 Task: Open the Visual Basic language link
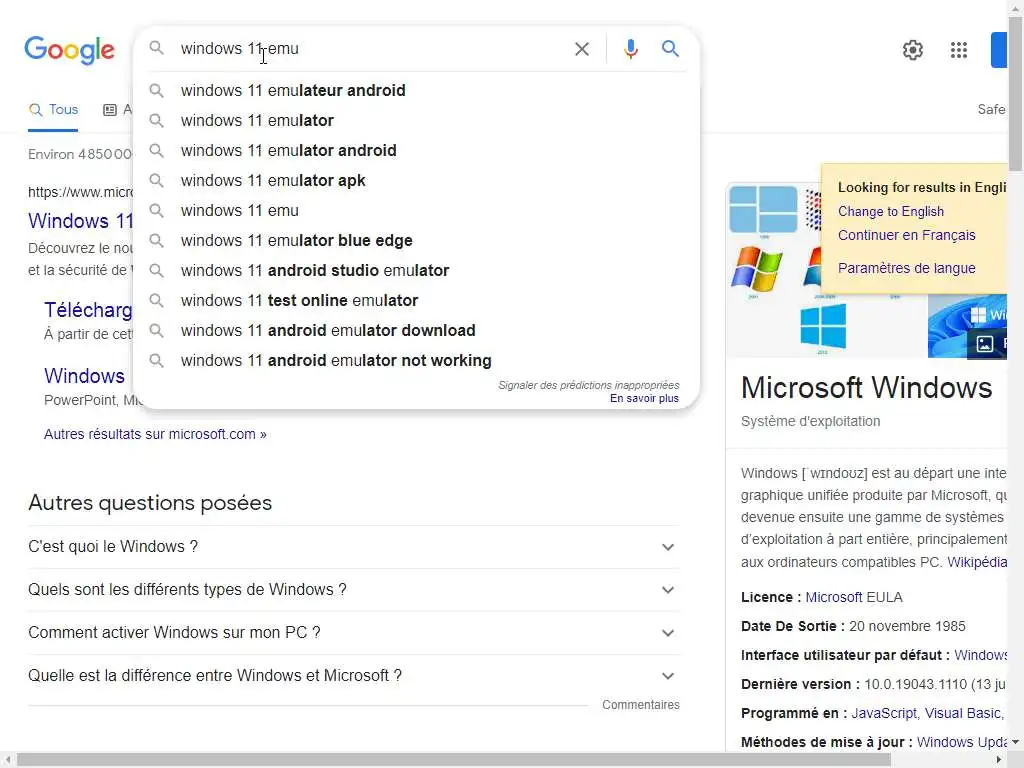[x=963, y=714]
